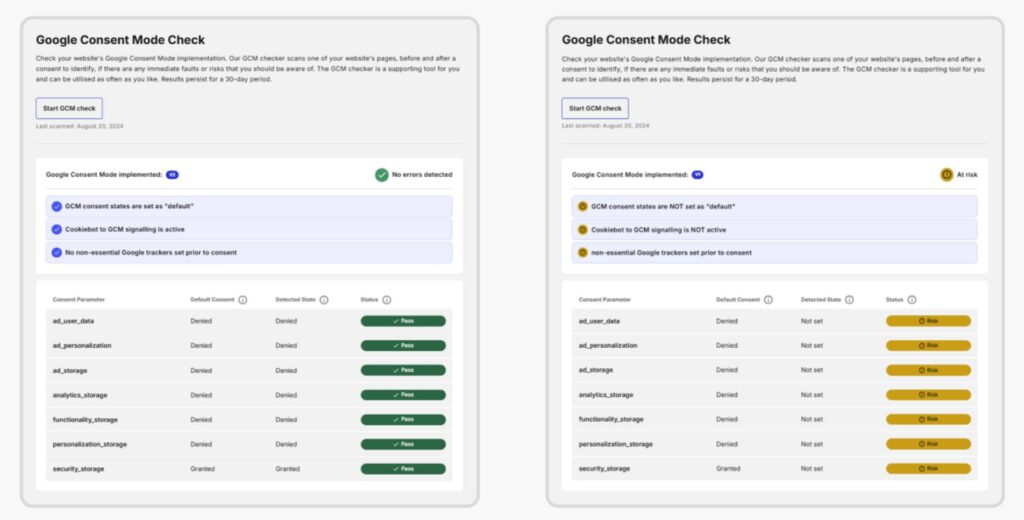Viewport: 1024px width, 520px height.
Task: Click Granted detected state in left security_storage row
Action: (287, 469)
